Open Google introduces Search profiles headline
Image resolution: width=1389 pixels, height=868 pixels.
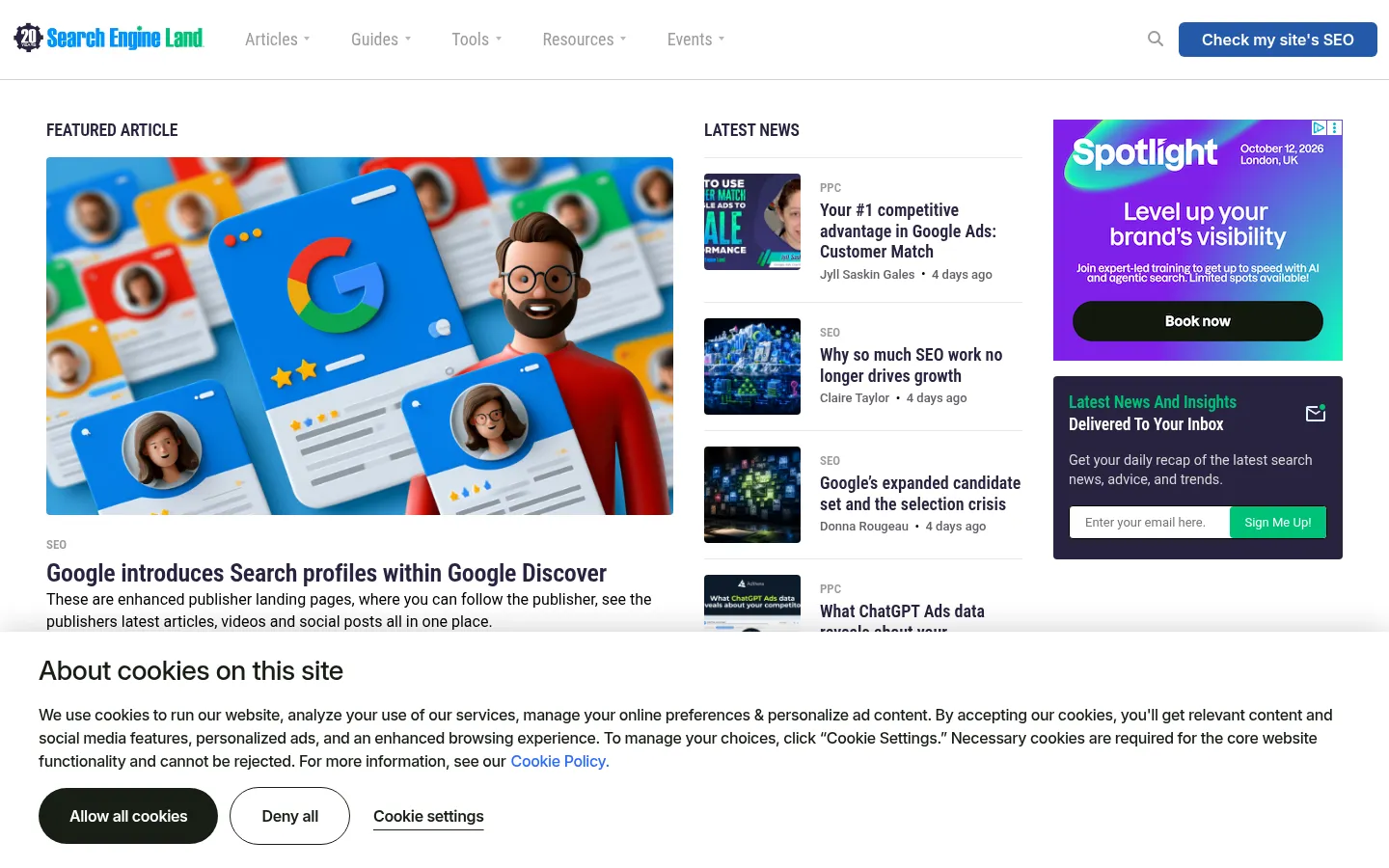326,573
